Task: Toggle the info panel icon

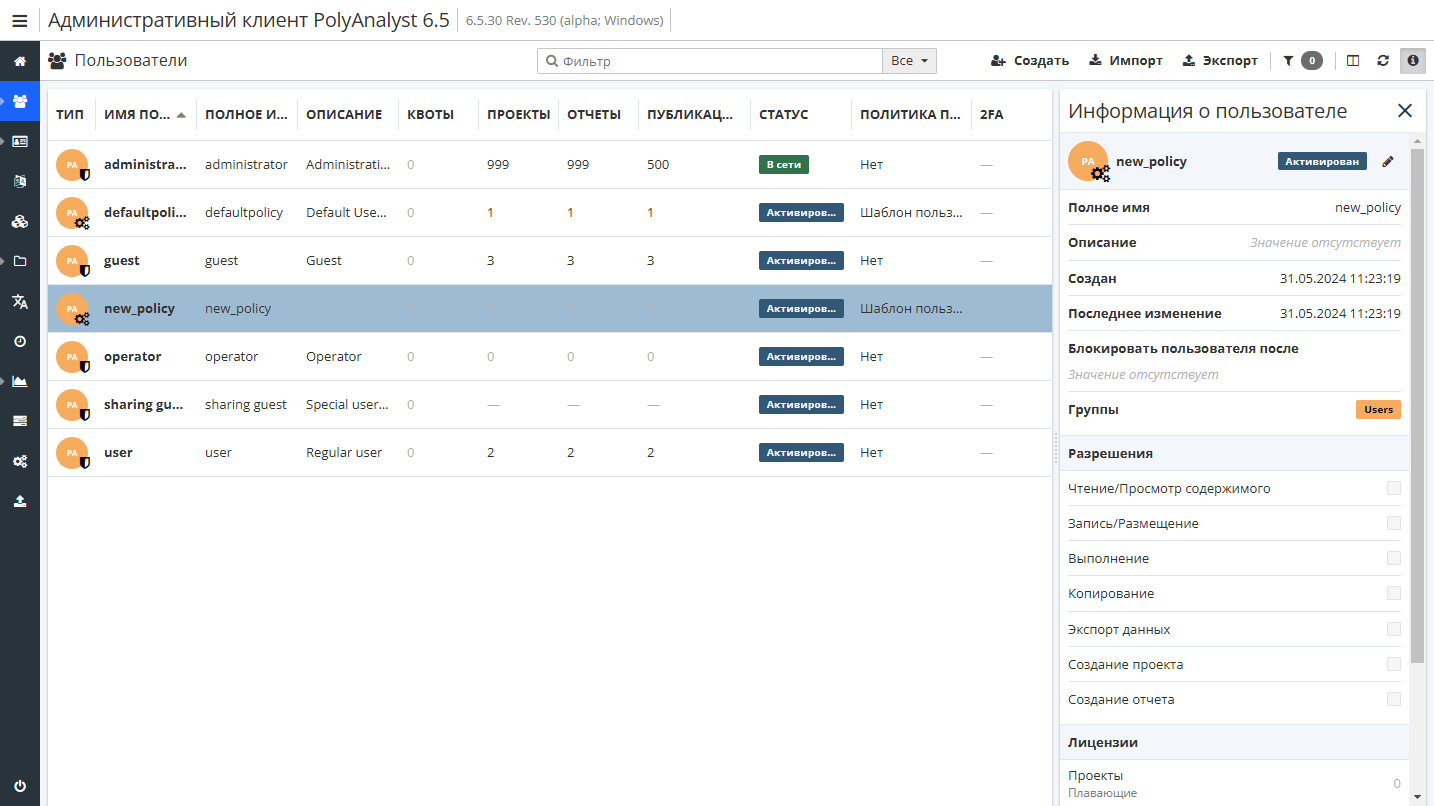Action: [1413, 61]
